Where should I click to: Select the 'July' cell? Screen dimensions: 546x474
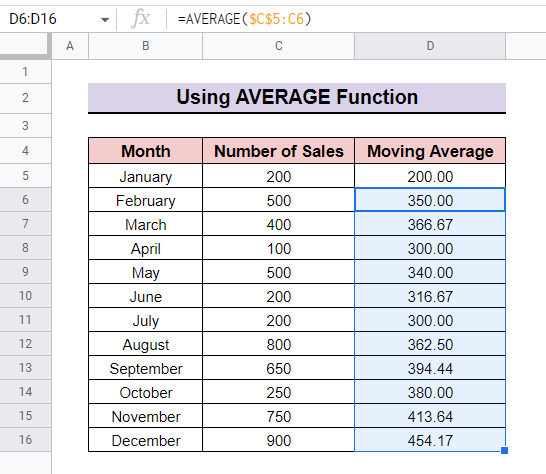(x=146, y=320)
